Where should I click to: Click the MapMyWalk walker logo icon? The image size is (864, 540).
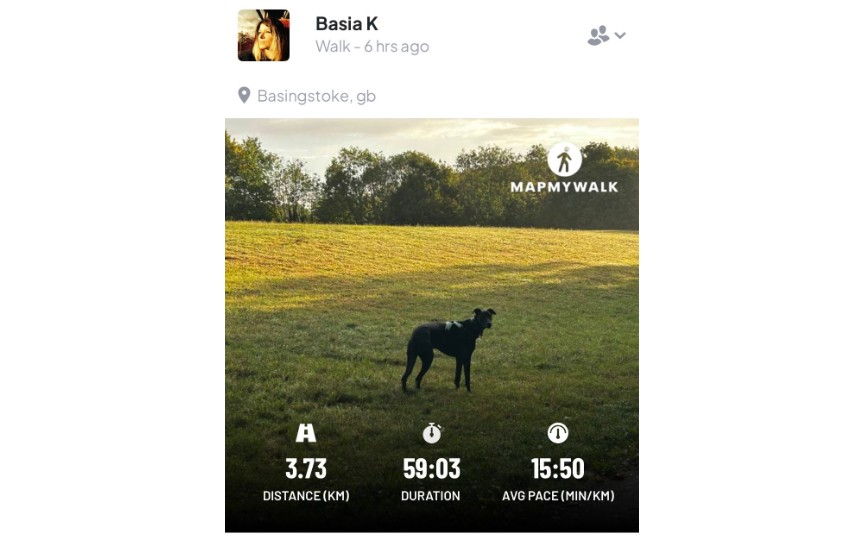(x=564, y=160)
